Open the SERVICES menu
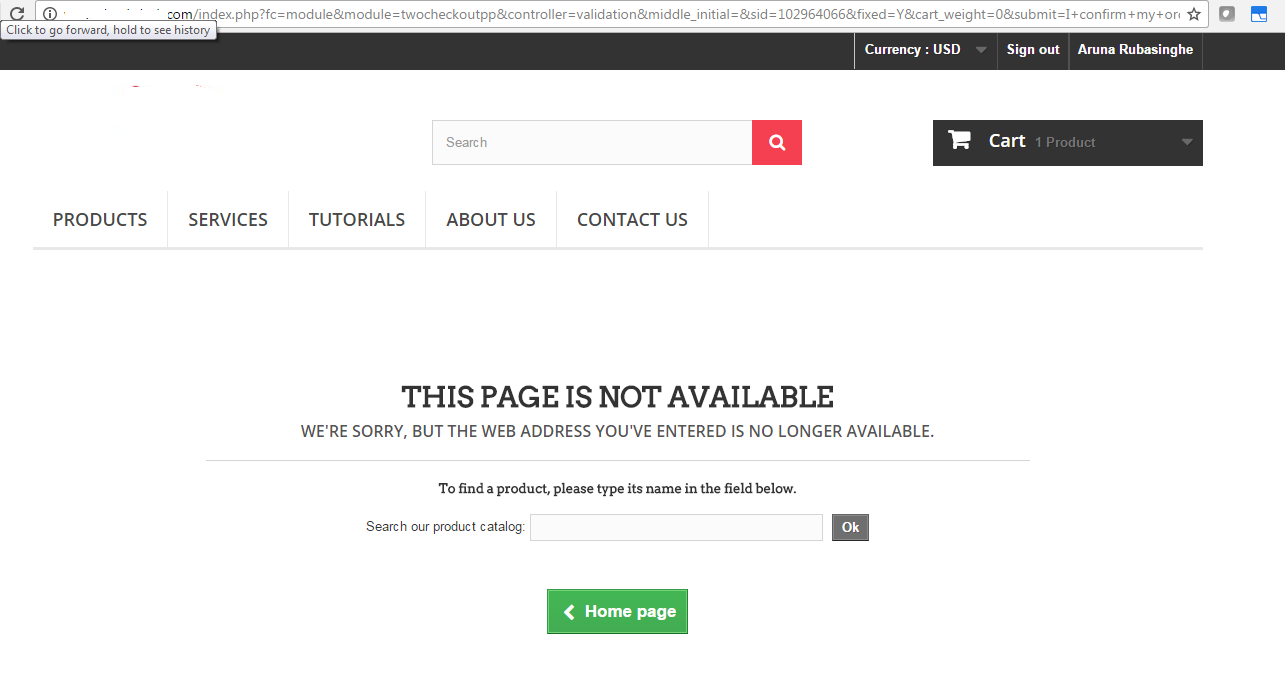The width and height of the screenshot is (1285, 691). (228, 219)
